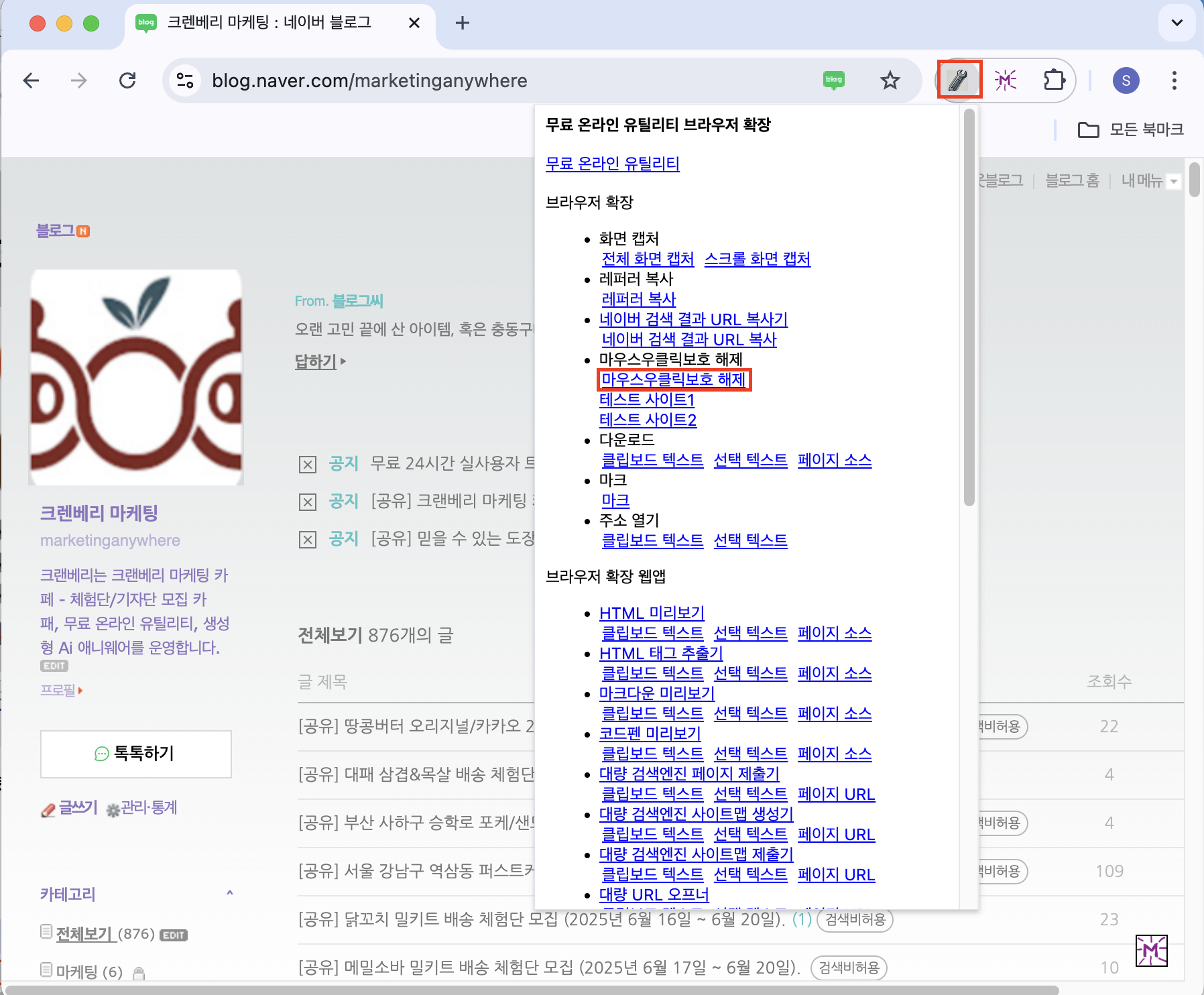This screenshot has width=1204, height=995.
Task: Click the extension popup vertical scrollbar
Action: (969, 308)
